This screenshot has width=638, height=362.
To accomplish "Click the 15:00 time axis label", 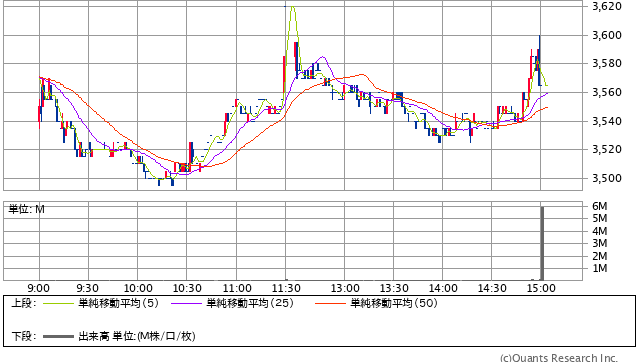I will click(x=541, y=288).
